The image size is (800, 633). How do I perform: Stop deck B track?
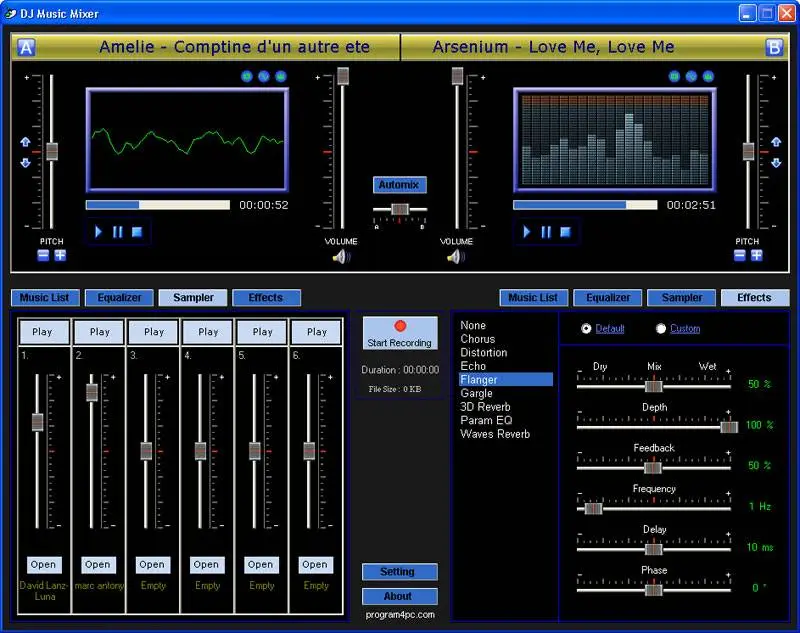(565, 232)
